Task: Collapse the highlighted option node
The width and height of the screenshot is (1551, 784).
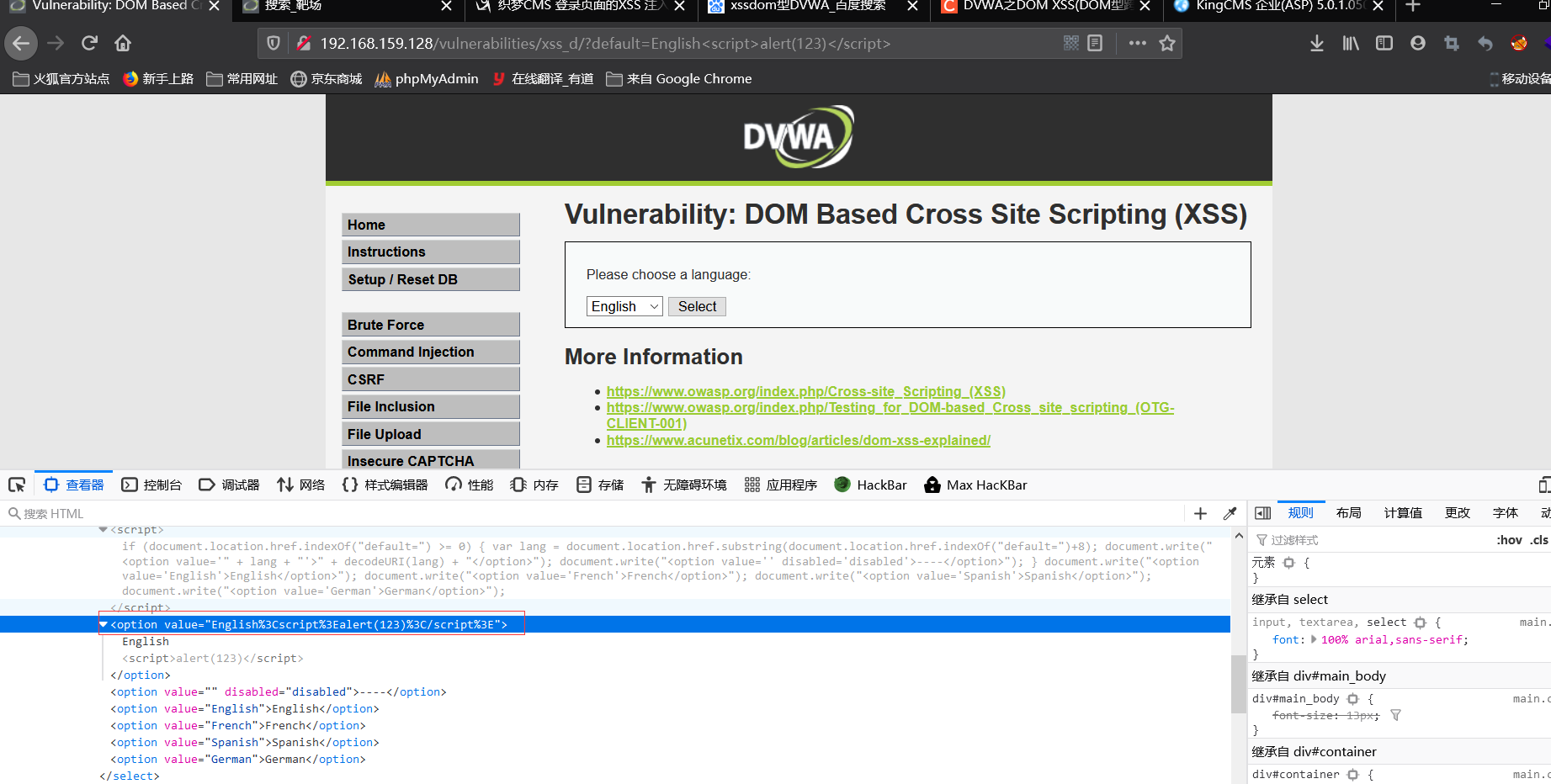Action: coord(104,625)
